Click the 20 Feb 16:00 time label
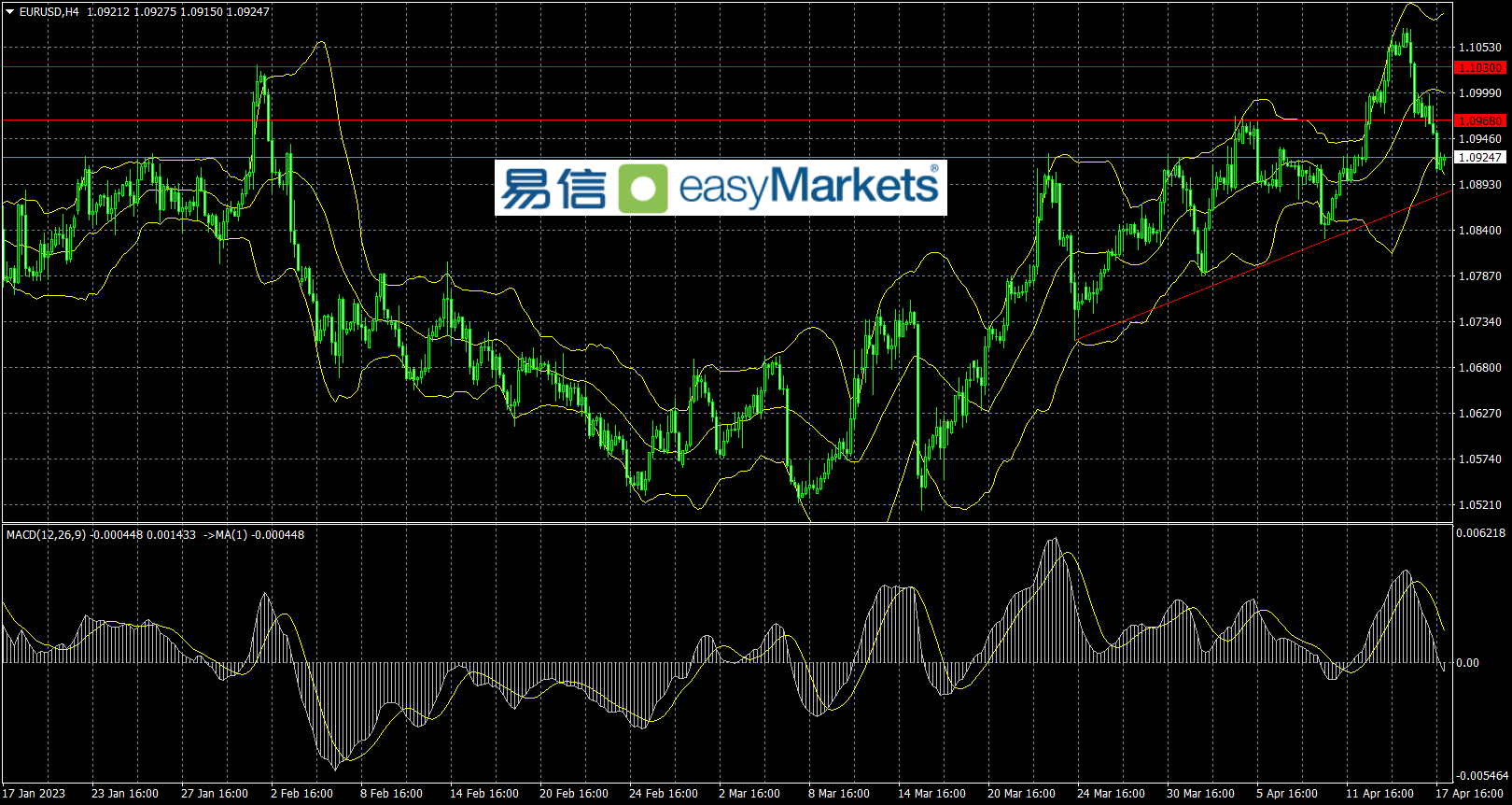 click(x=574, y=794)
